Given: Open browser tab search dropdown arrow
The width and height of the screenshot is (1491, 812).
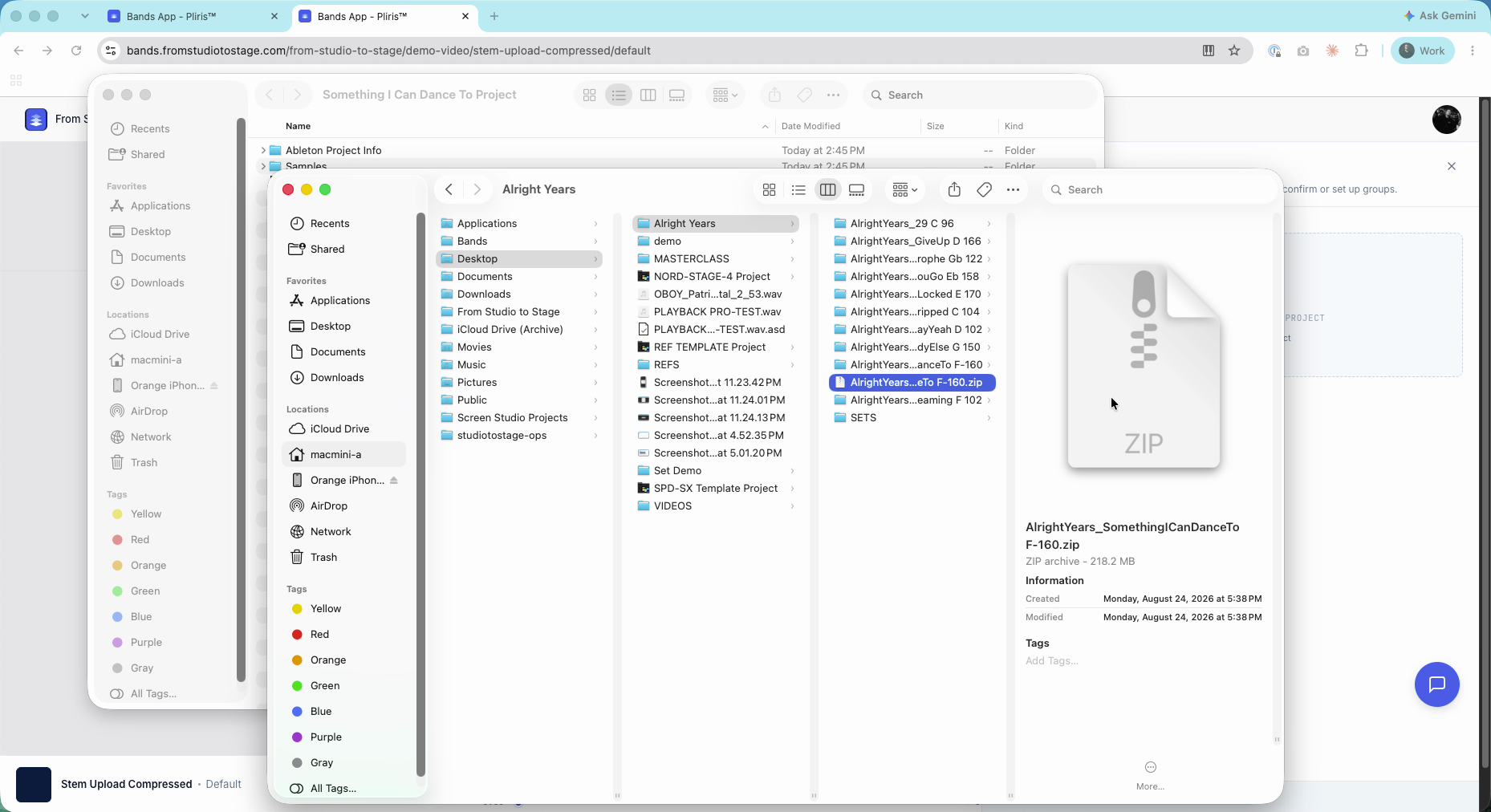Looking at the screenshot, I should click(x=85, y=16).
